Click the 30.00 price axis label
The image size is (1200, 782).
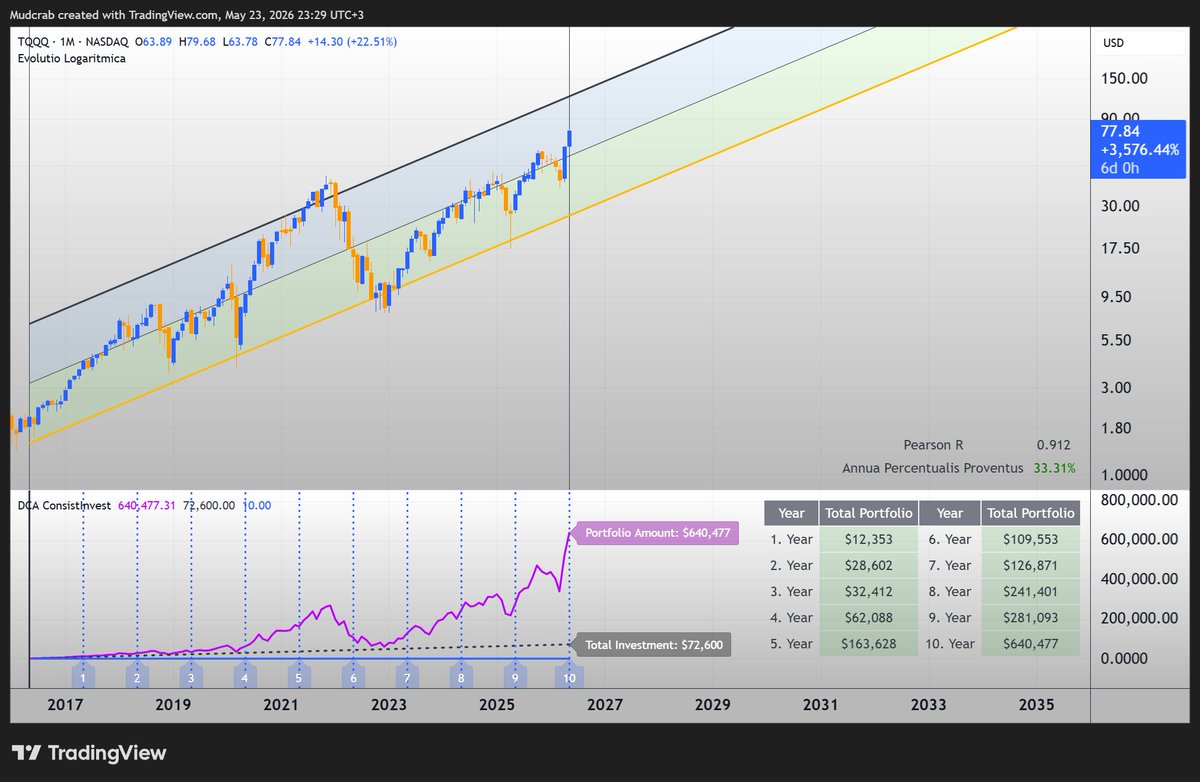[1121, 205]
